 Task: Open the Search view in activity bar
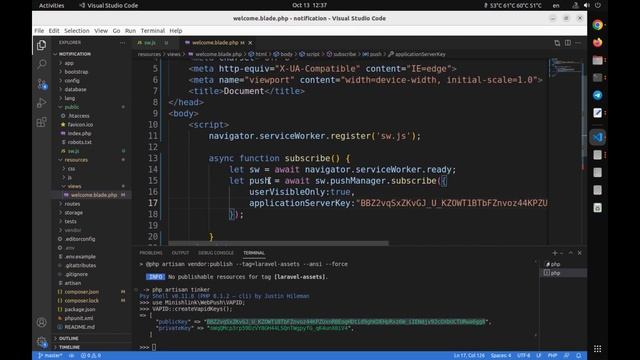coord(42,64)
